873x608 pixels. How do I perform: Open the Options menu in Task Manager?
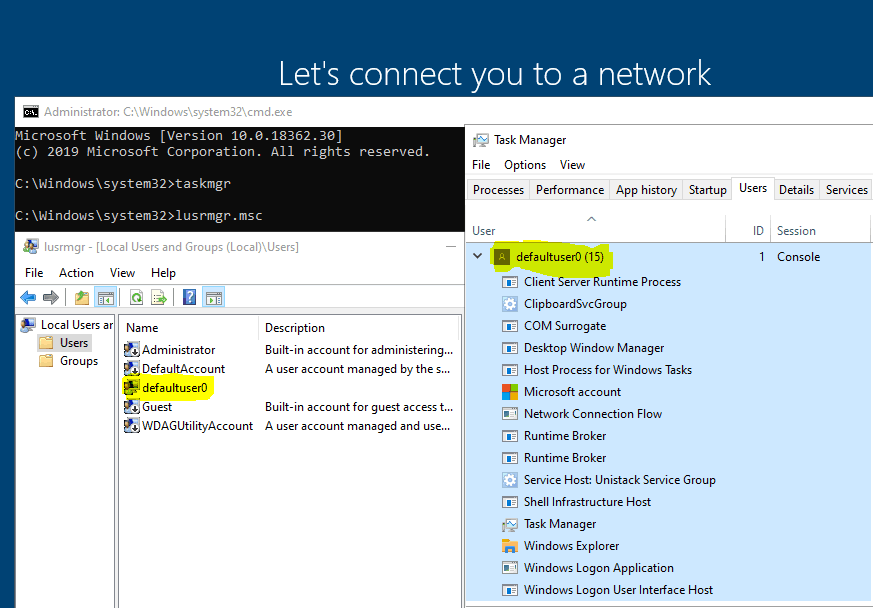click(525, 165)
